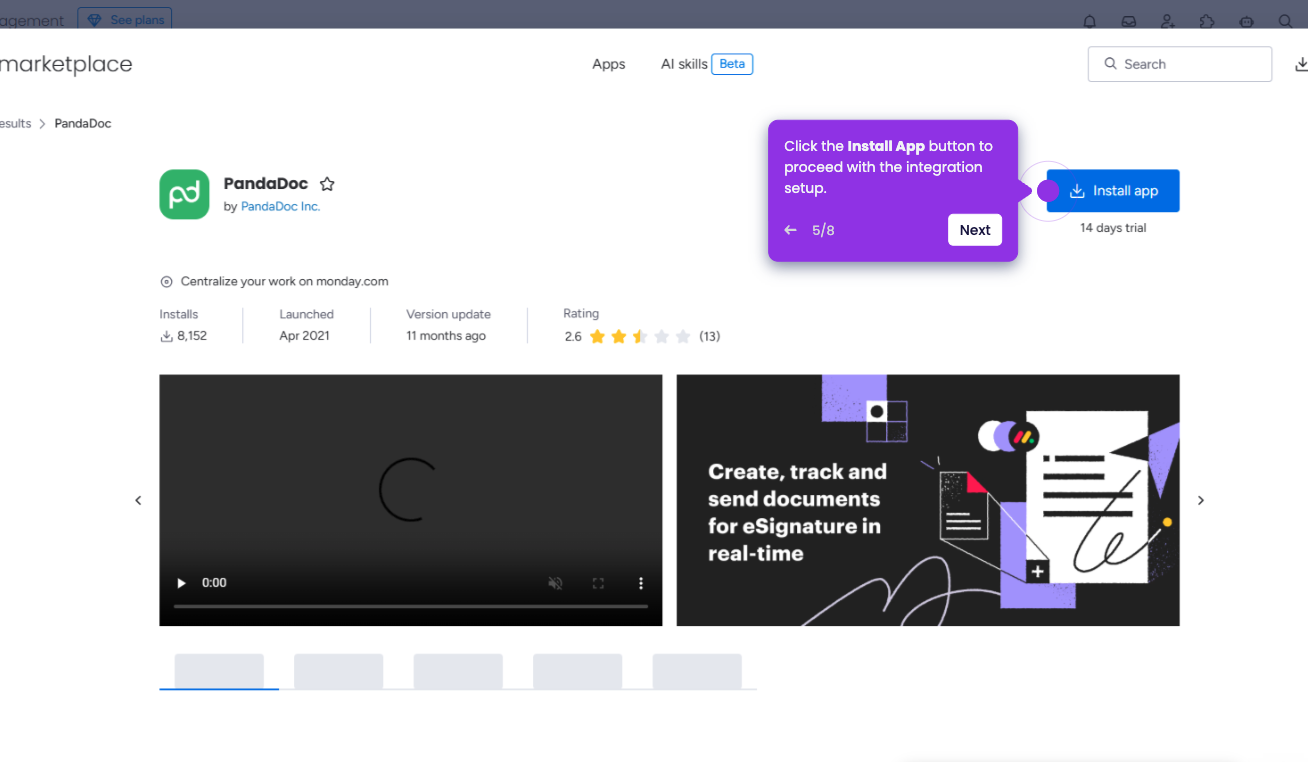Viewport: 1308px width, 762px height.
Task: Click inside the marketplace Search field
Action: 1180,64
